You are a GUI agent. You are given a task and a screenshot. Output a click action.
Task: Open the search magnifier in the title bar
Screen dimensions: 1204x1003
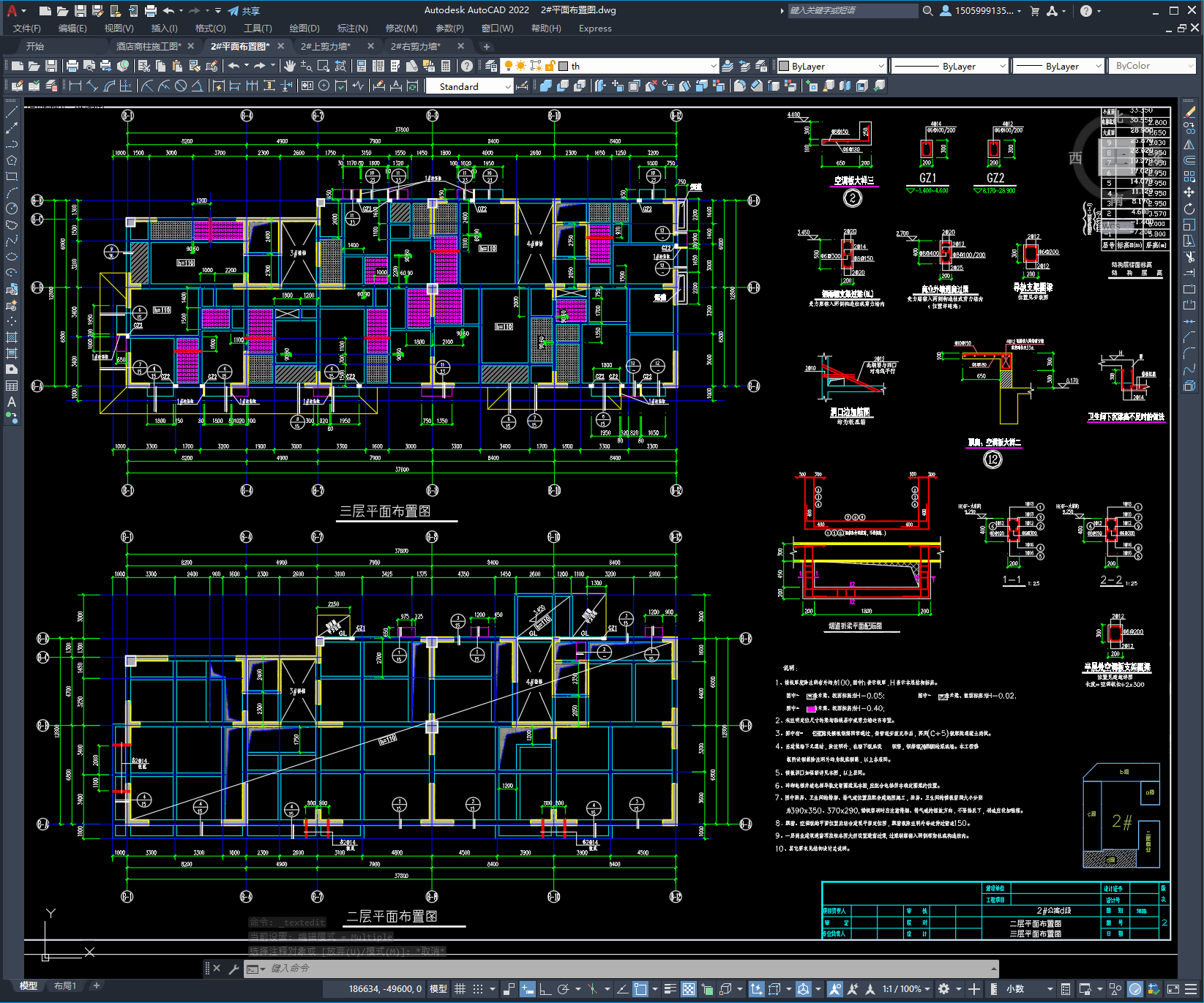928,11
